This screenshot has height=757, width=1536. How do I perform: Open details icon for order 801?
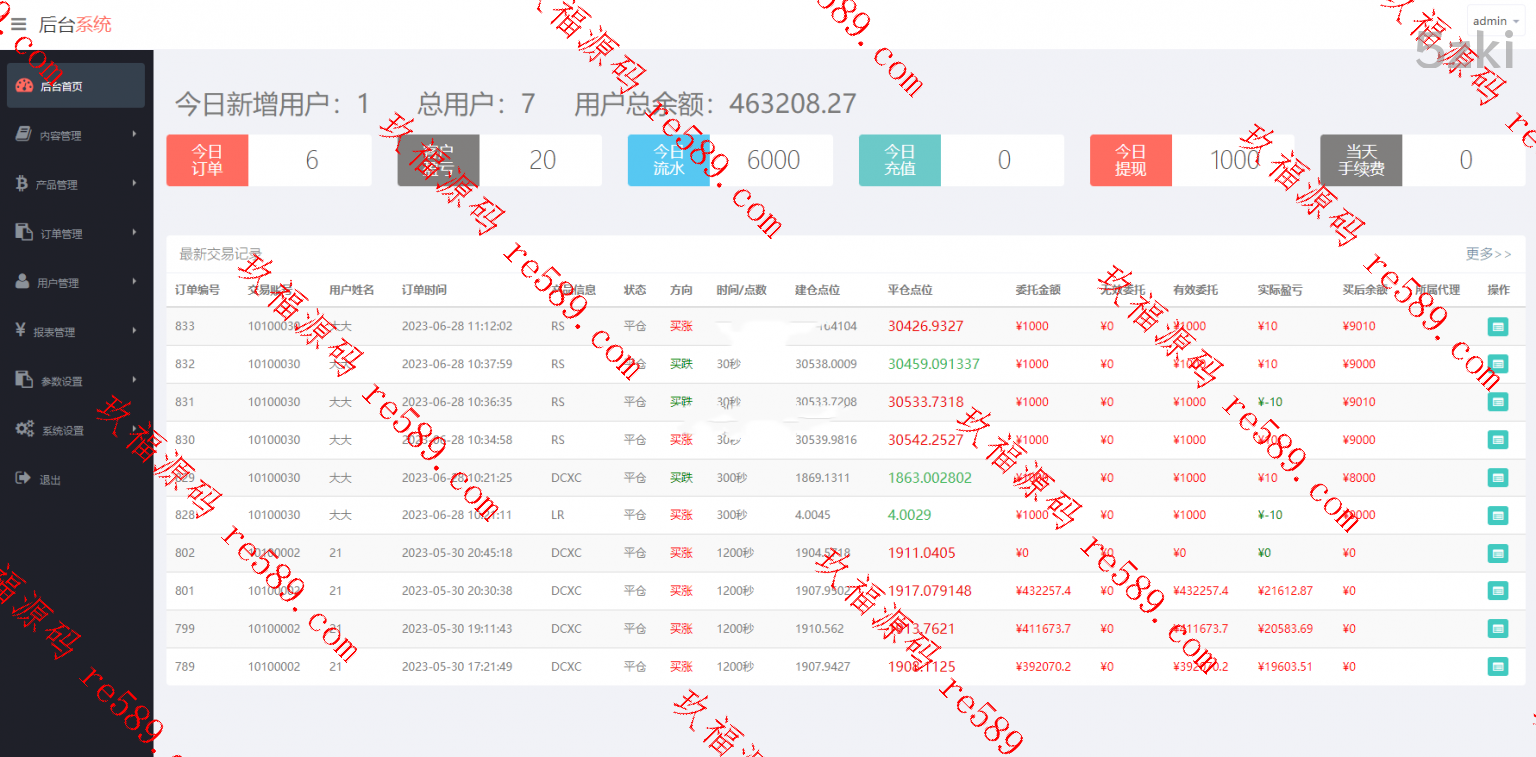coord(1497,591)
